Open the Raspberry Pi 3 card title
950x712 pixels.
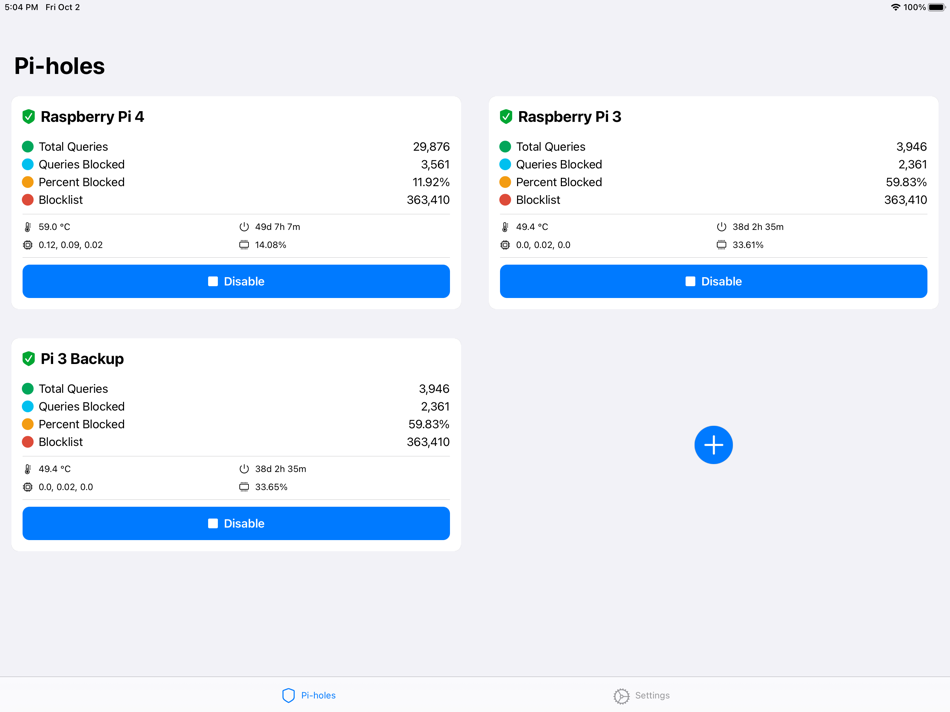(570, 116)
